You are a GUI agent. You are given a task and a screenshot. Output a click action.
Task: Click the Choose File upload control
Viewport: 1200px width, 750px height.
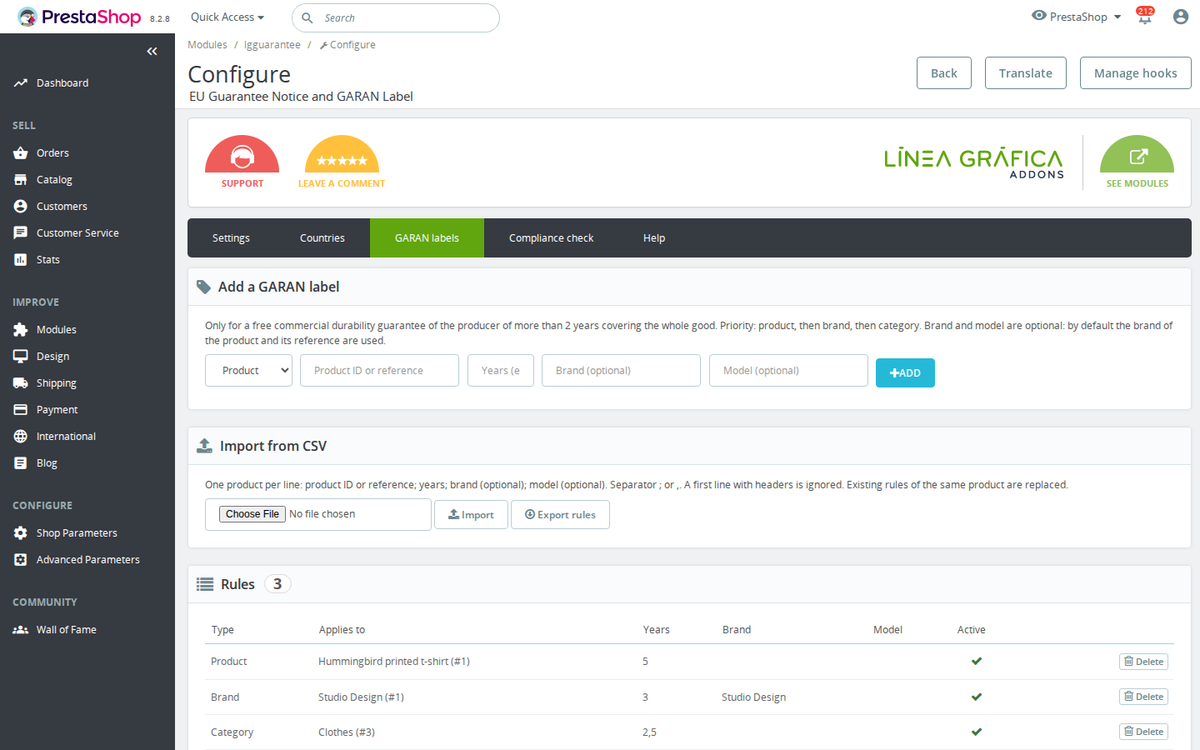[x=252, y=514]
